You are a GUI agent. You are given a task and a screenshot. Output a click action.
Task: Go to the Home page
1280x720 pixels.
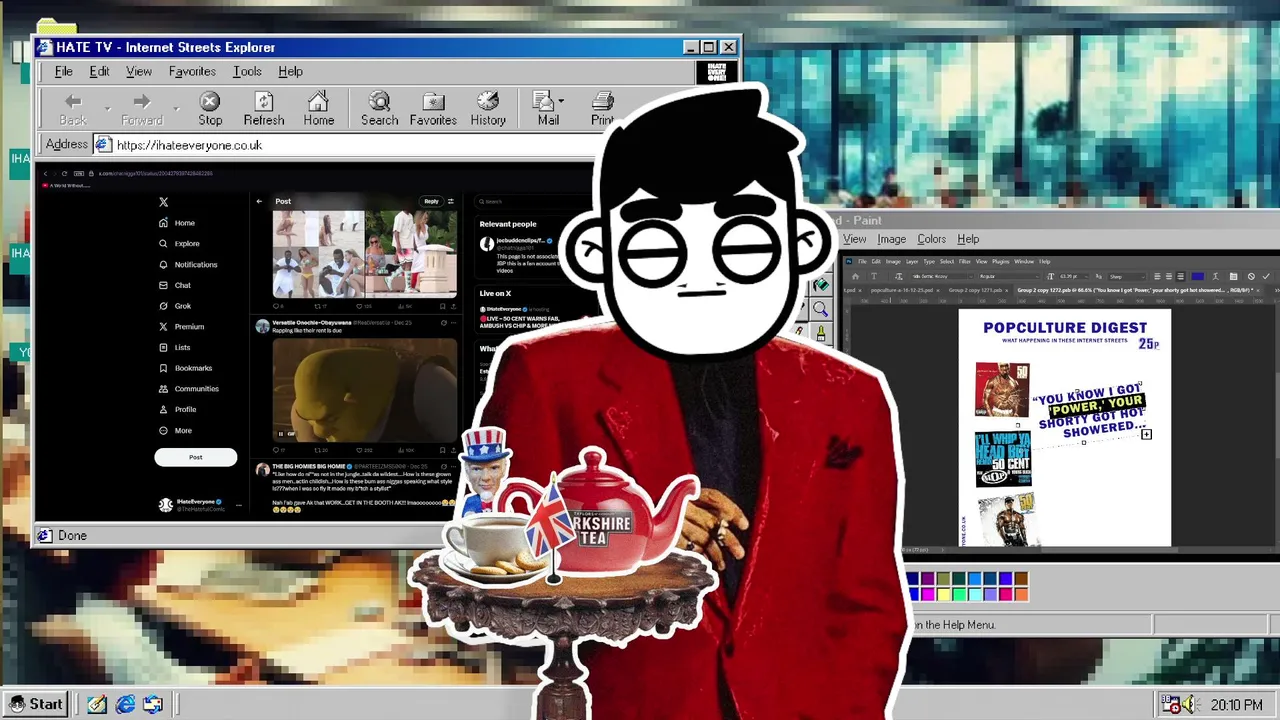coord(319,109)
